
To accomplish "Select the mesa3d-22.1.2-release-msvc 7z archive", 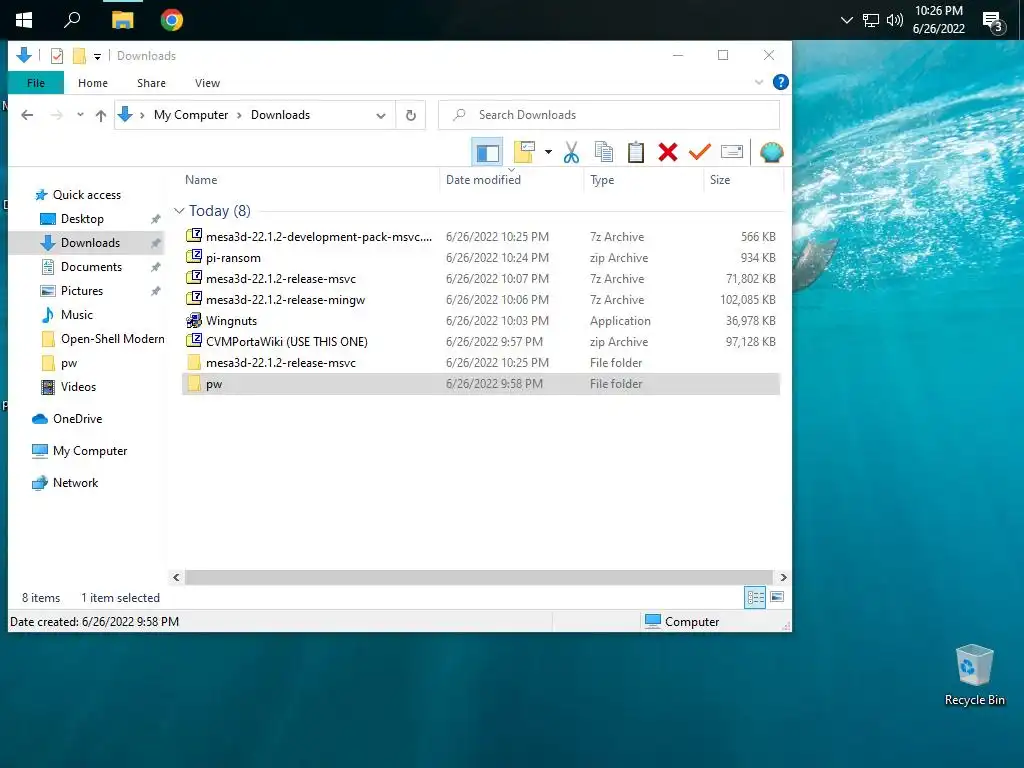I will [482, 279].
